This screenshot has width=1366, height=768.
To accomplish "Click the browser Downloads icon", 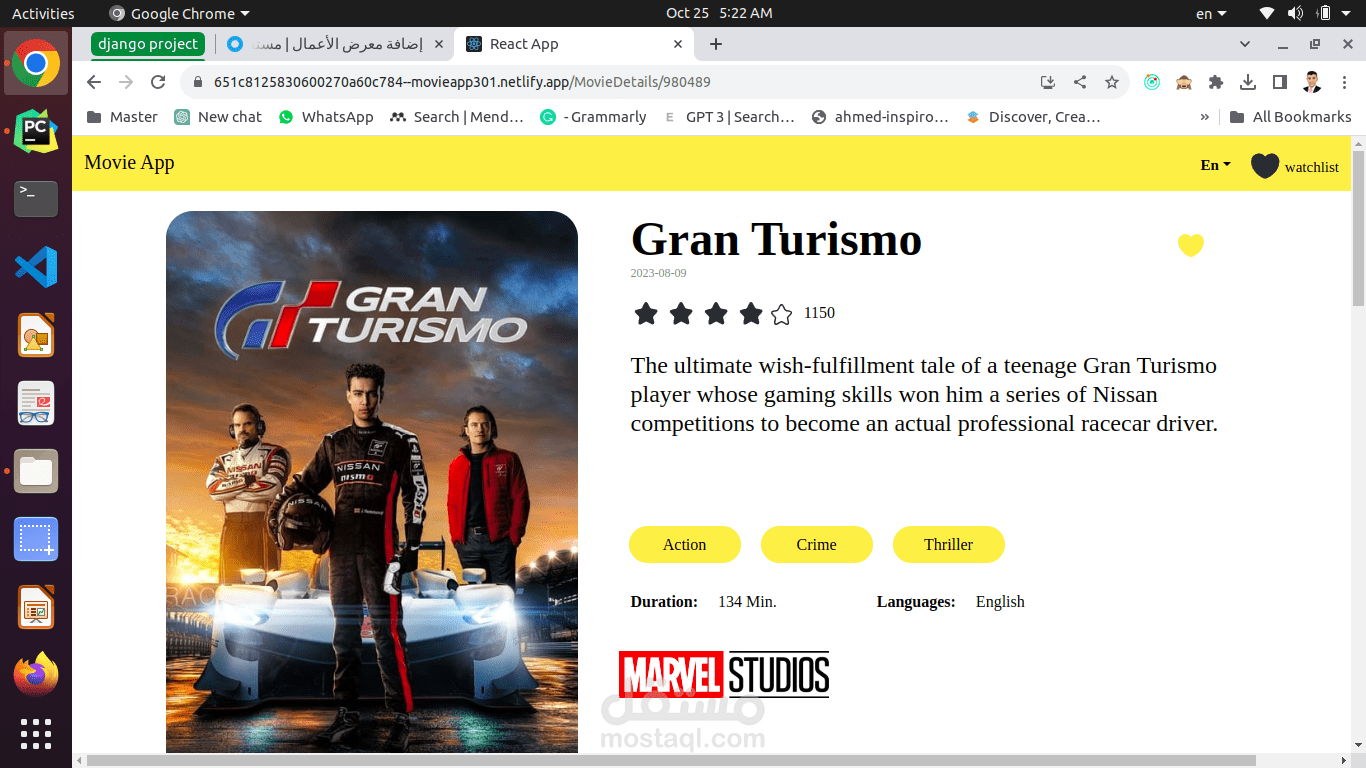I will (x=1248, y=82).
